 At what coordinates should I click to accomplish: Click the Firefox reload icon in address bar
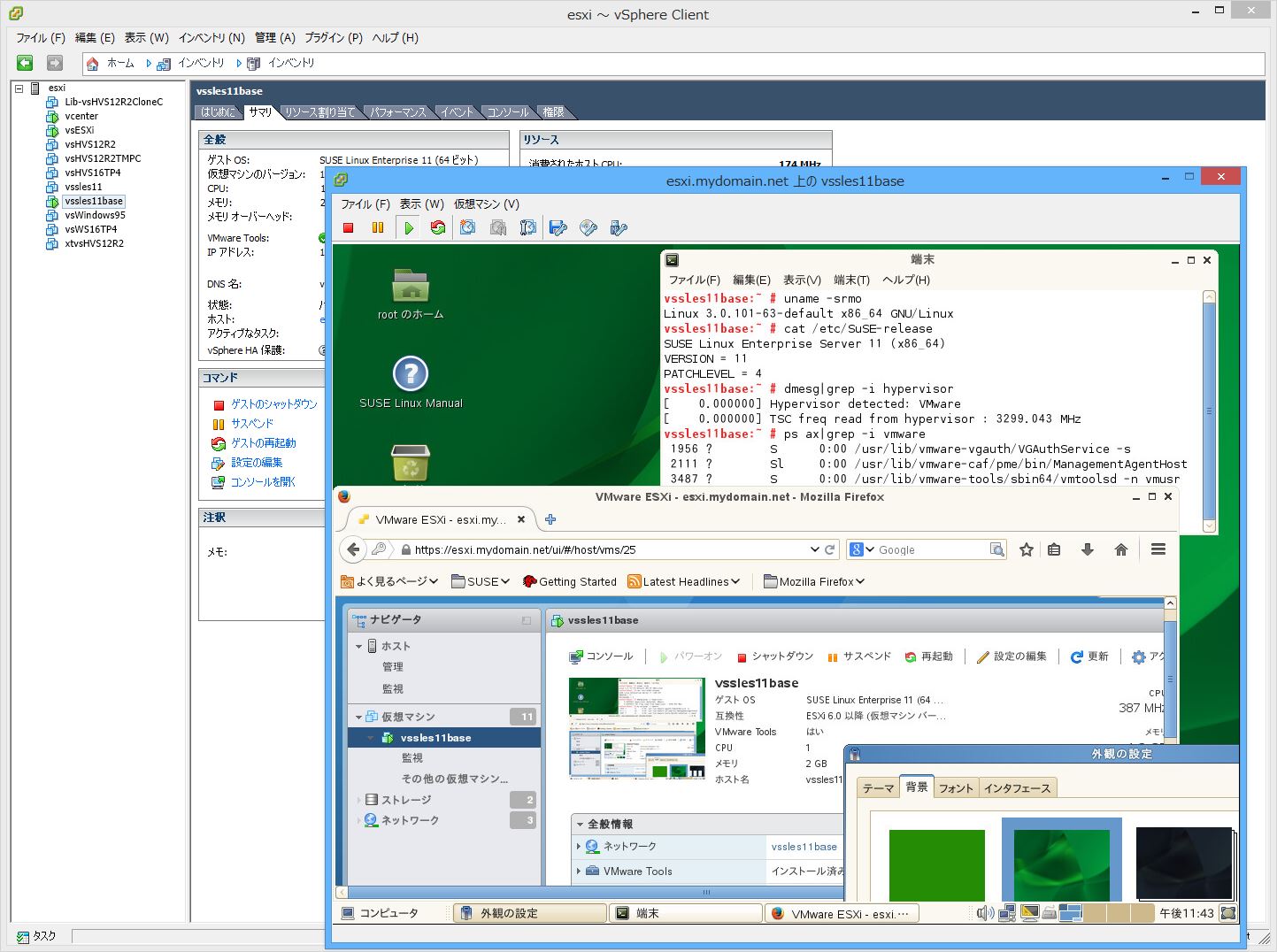[830, 549]
